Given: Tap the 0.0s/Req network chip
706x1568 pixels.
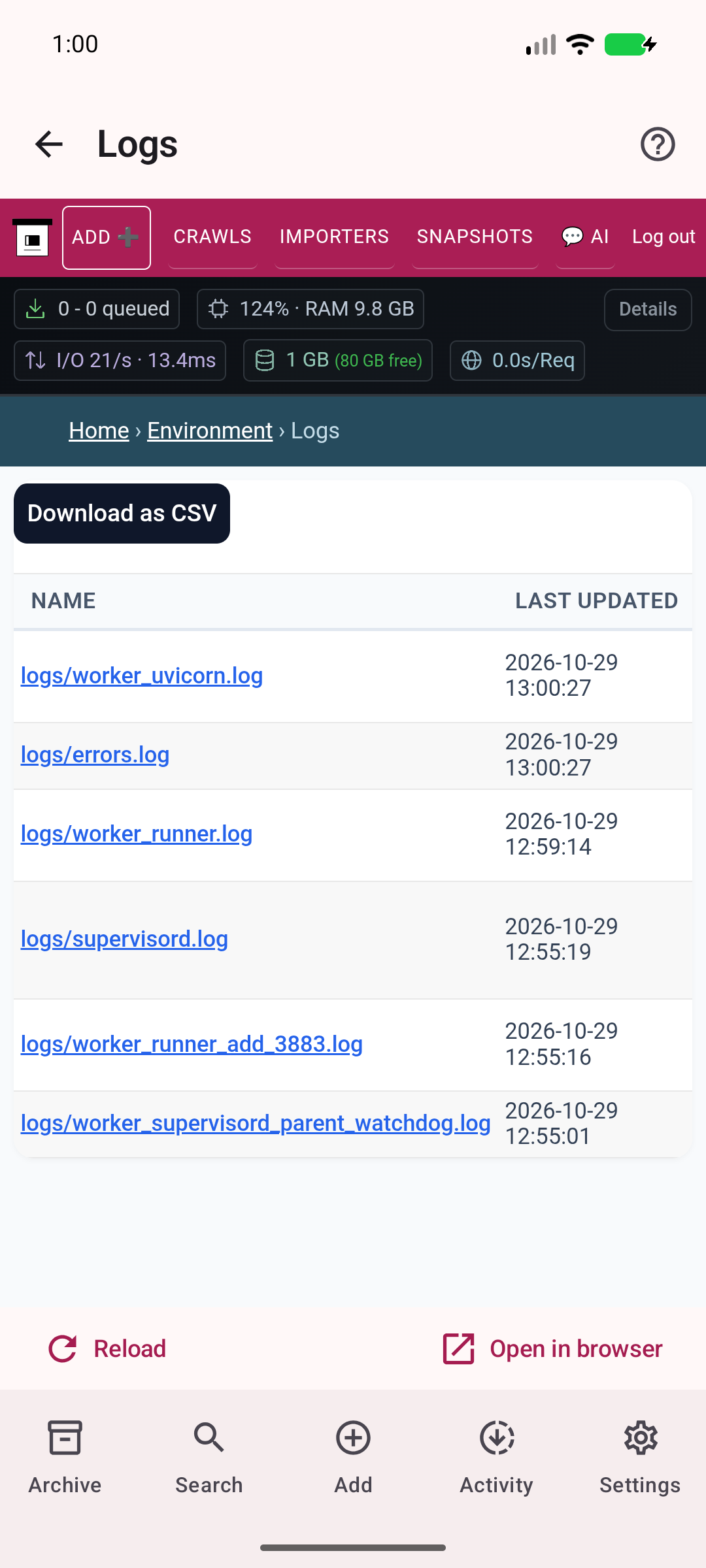Looking at the screenshot, I should (517, 361).
